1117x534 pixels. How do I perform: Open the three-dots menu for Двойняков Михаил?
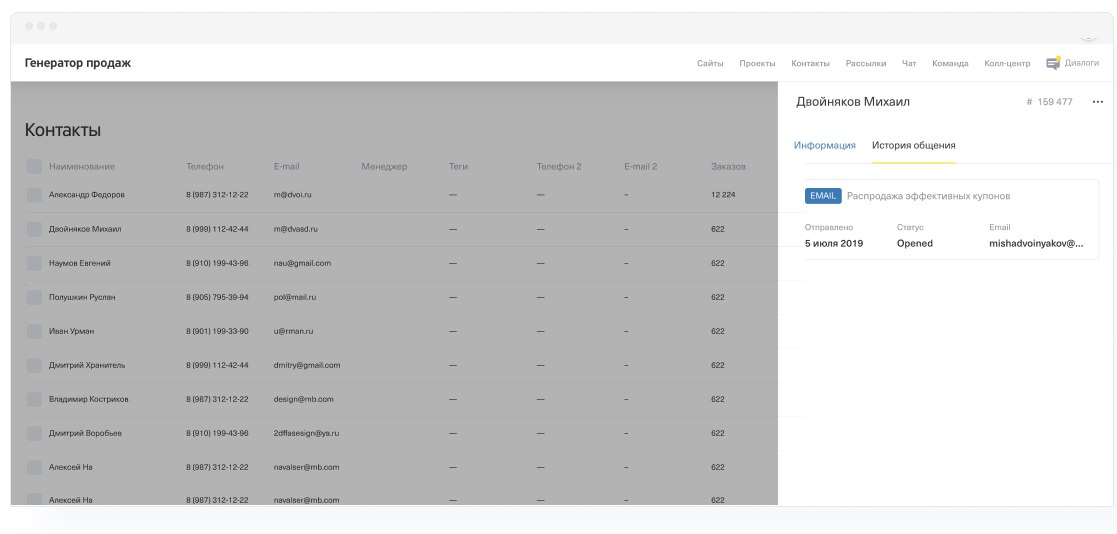pos(1098,102)
